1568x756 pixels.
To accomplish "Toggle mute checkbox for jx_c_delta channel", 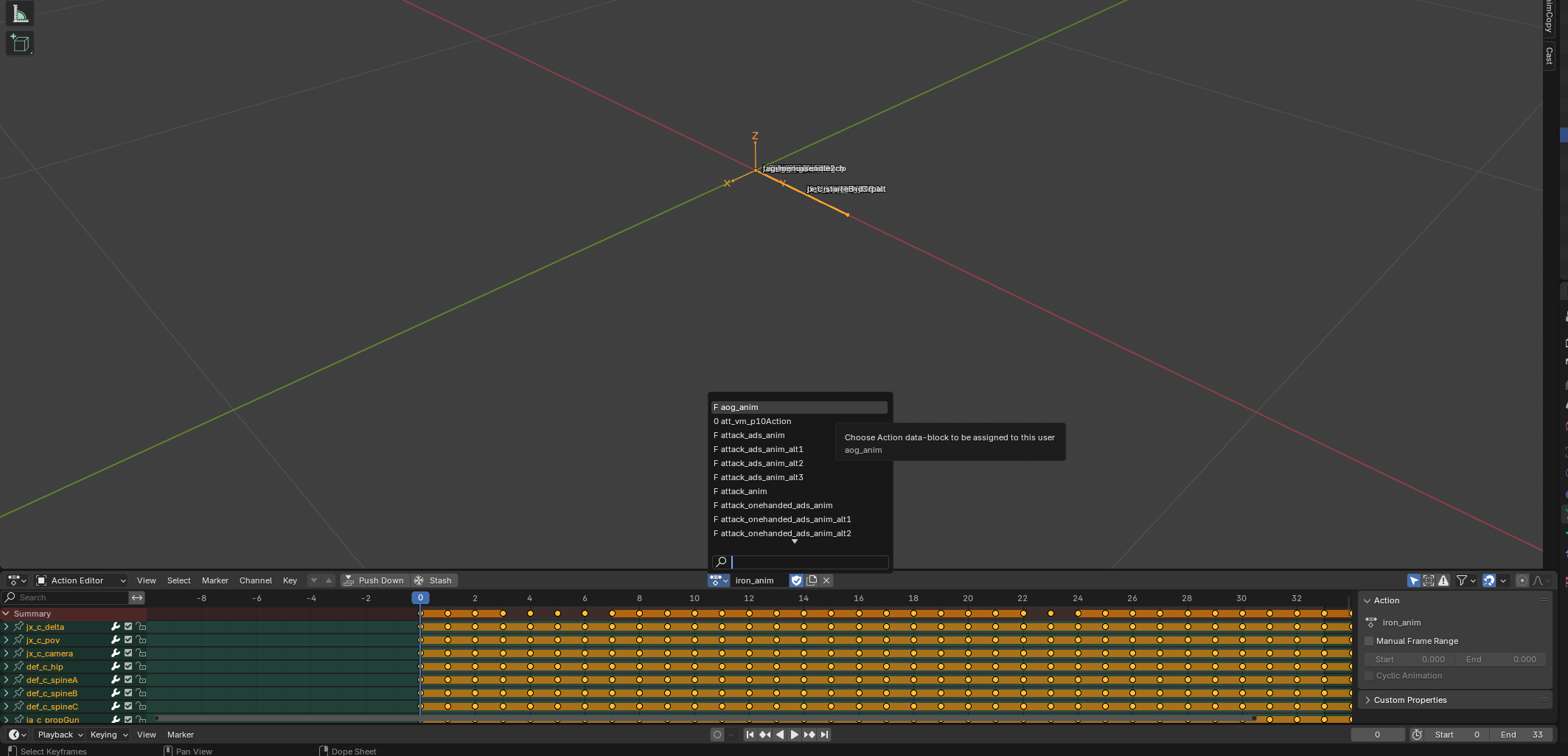I will (x=128, y=627).
